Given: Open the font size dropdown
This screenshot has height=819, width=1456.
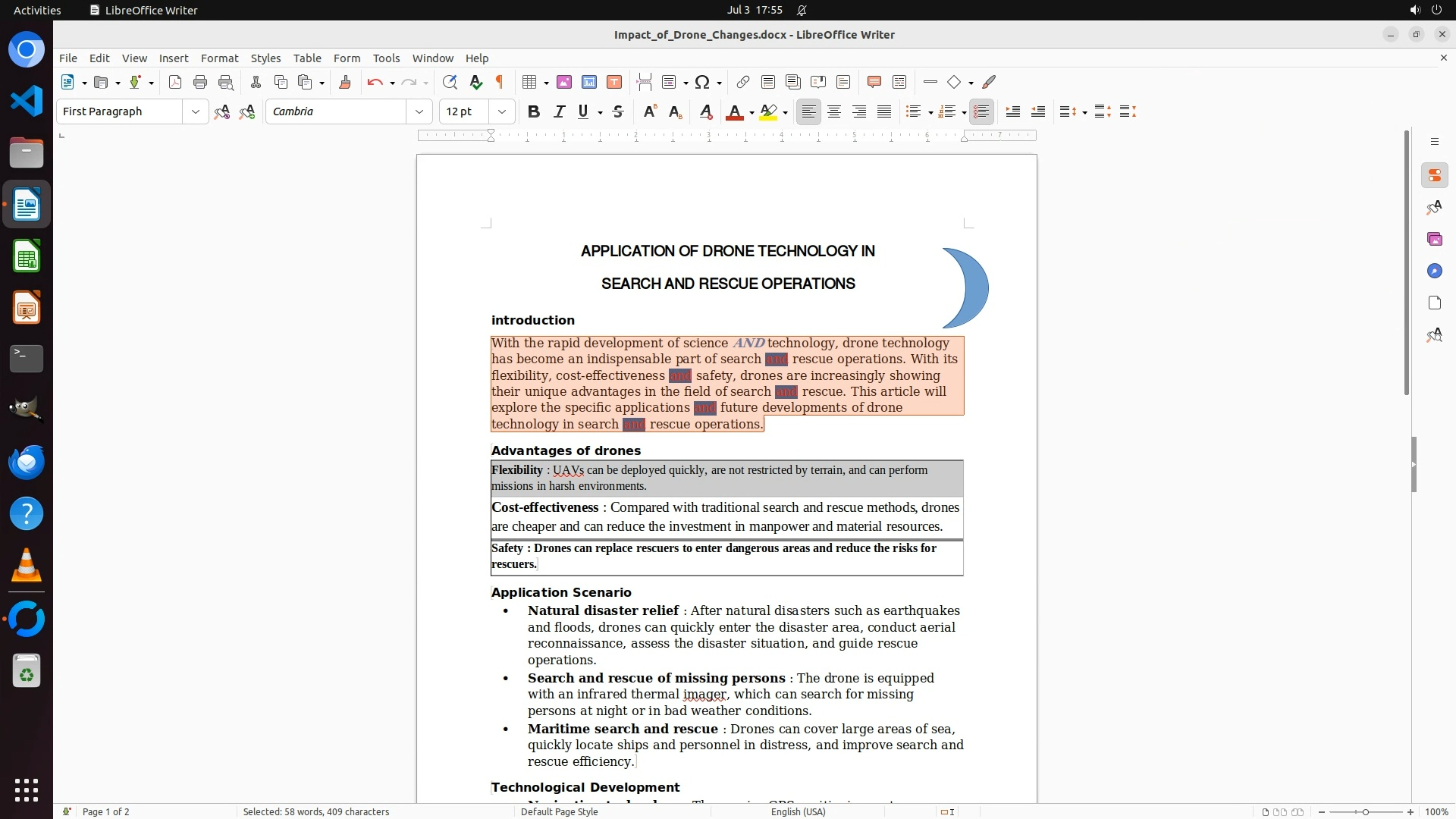Looking at the screenshot, I should pos(502,111).
